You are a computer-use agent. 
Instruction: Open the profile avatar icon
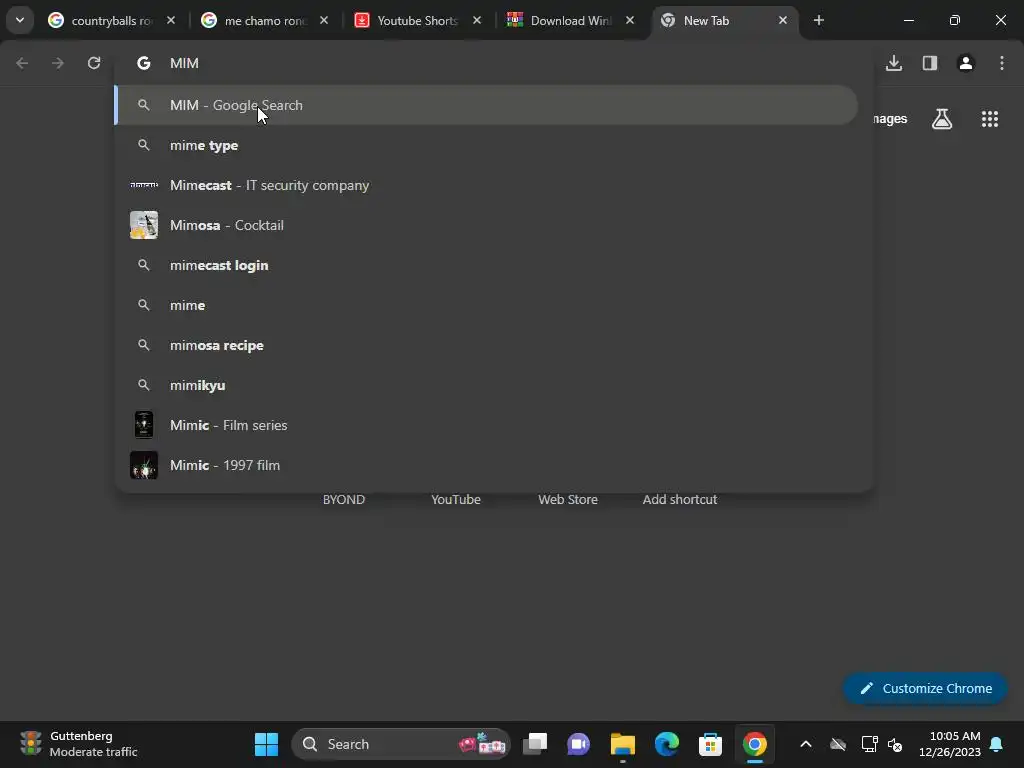(966, 63)
